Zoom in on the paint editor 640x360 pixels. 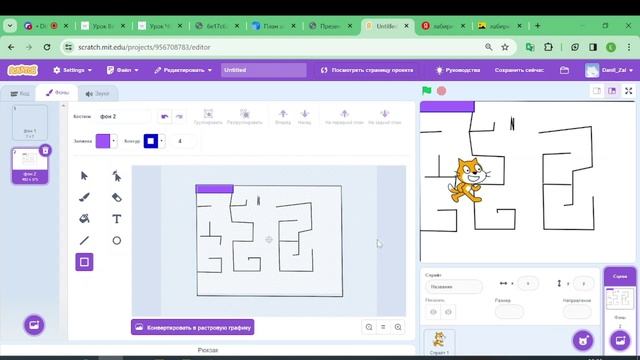click(398, 327)
